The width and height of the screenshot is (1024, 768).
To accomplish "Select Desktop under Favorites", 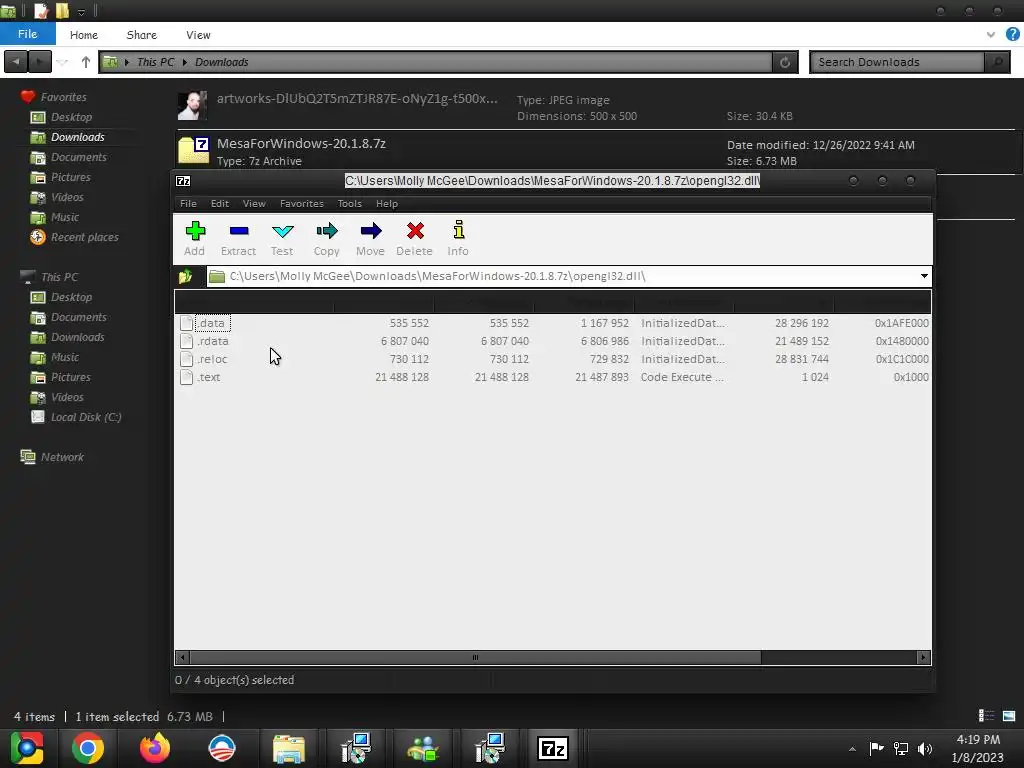I will (x=71, y=118).
